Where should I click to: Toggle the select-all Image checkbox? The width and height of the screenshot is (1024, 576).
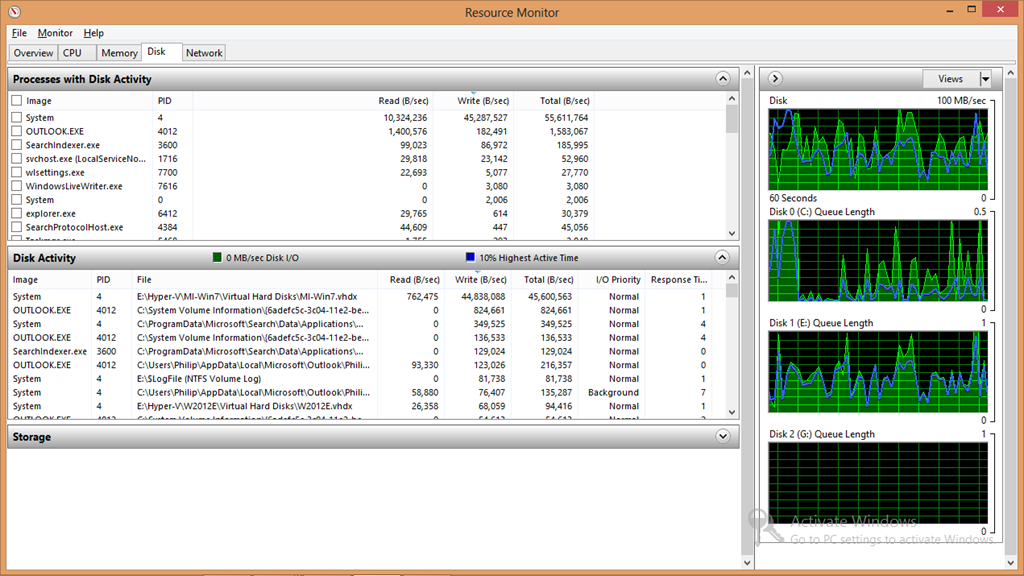[16, 101]
